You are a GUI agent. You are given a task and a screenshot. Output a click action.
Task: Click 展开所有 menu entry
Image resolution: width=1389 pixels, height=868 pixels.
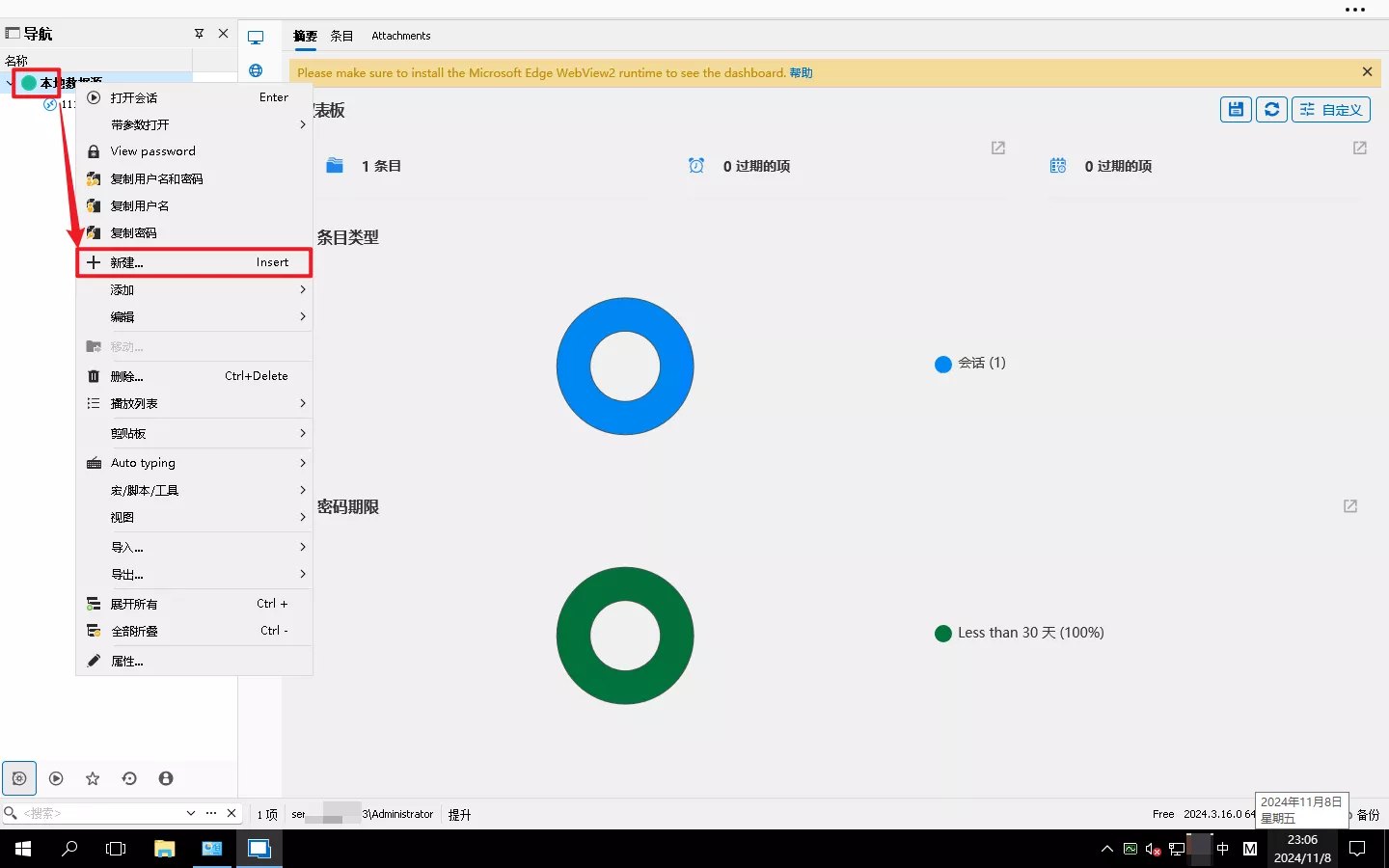[194, 604]
